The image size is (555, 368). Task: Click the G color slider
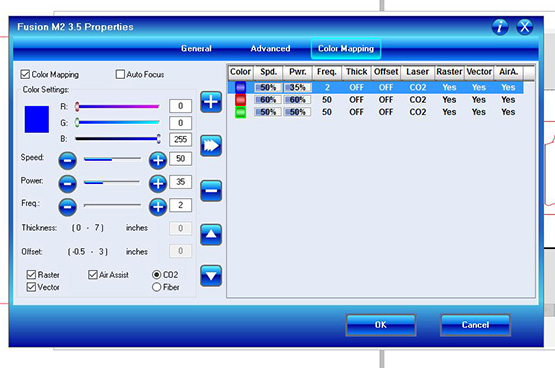click(118, 123)
